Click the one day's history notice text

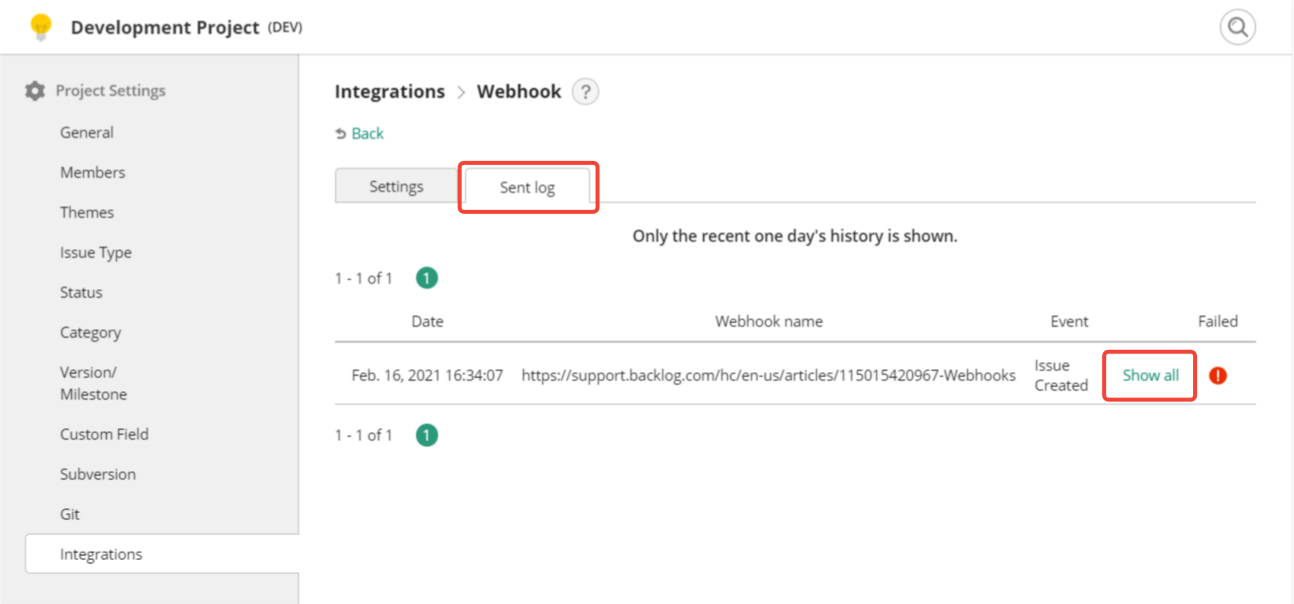point(795,237)
